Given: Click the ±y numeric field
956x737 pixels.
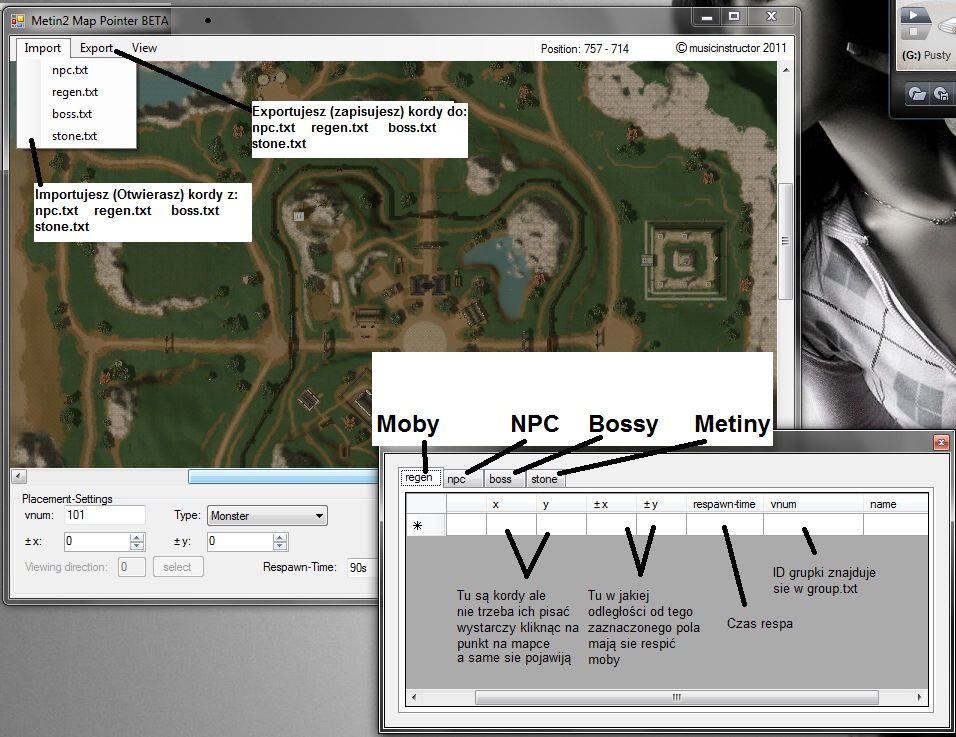Looking at the screenshot, I should pos(240,541).
